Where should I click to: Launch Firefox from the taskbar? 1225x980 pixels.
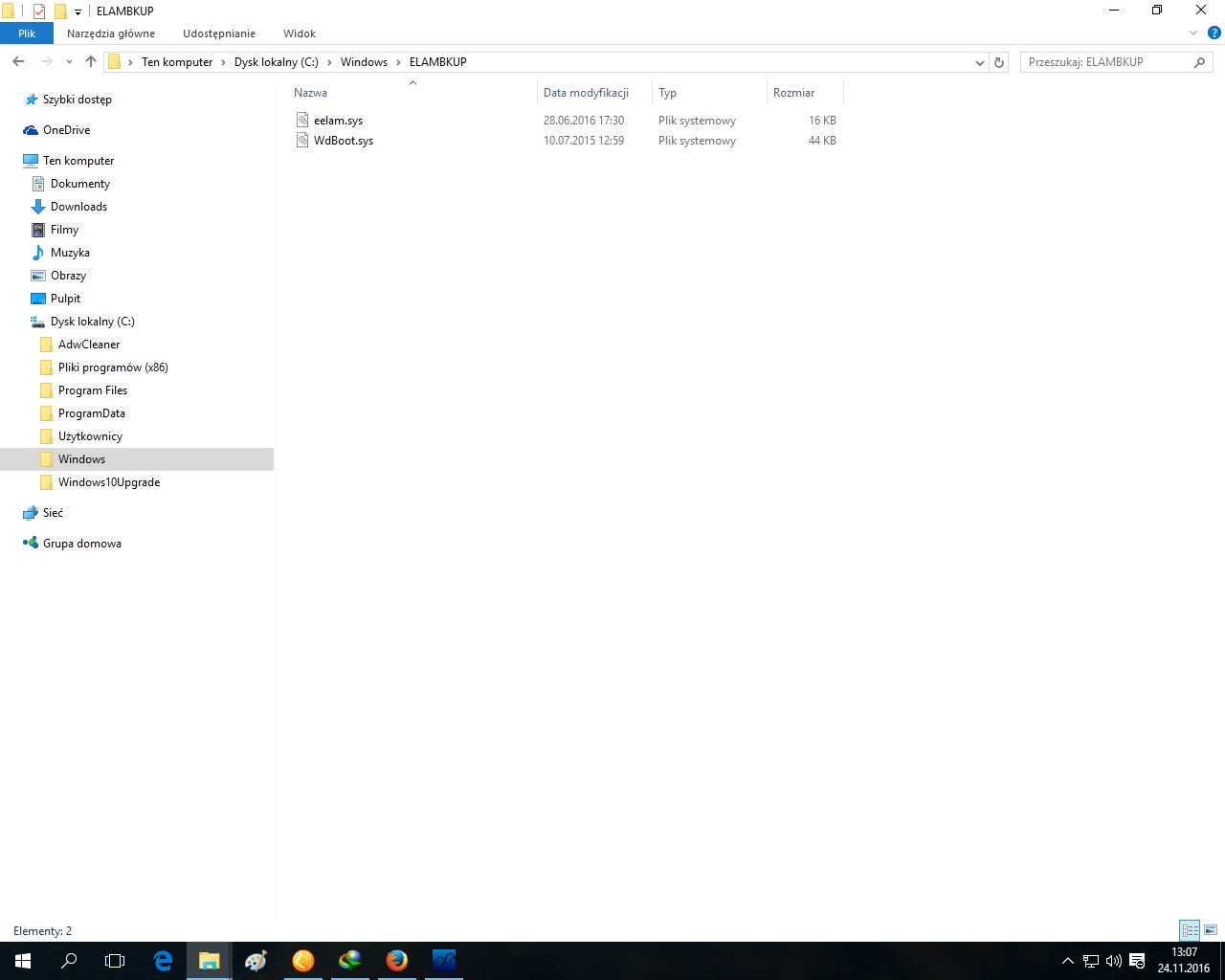pos(396,961)
